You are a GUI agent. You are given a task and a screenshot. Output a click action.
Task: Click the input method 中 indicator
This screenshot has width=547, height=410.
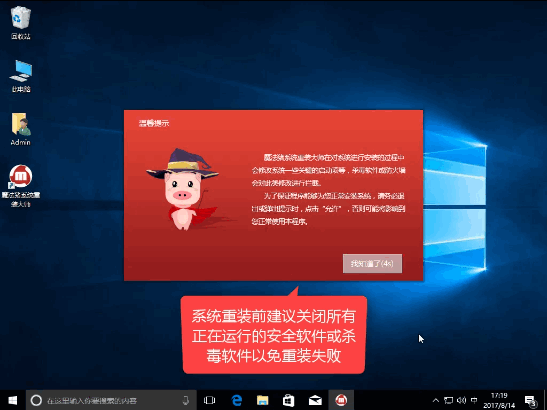(x=474, y=400)
